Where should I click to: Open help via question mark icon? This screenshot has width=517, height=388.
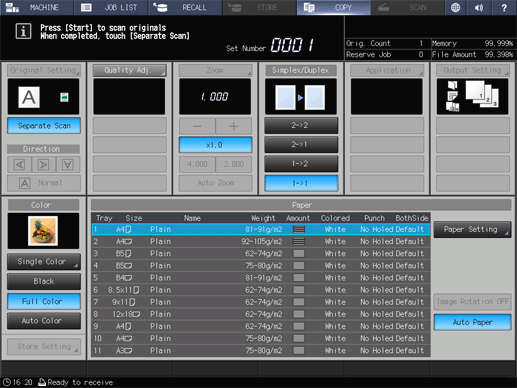tap(504, 7)
